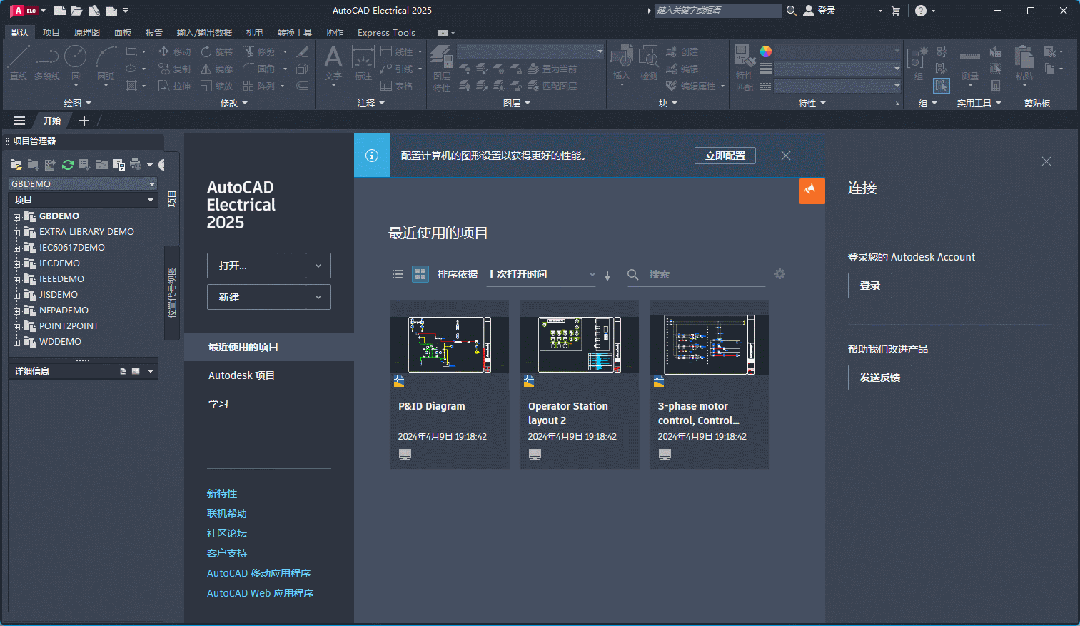
Task: Switch recent projects to list view
Action: (398, 274)
